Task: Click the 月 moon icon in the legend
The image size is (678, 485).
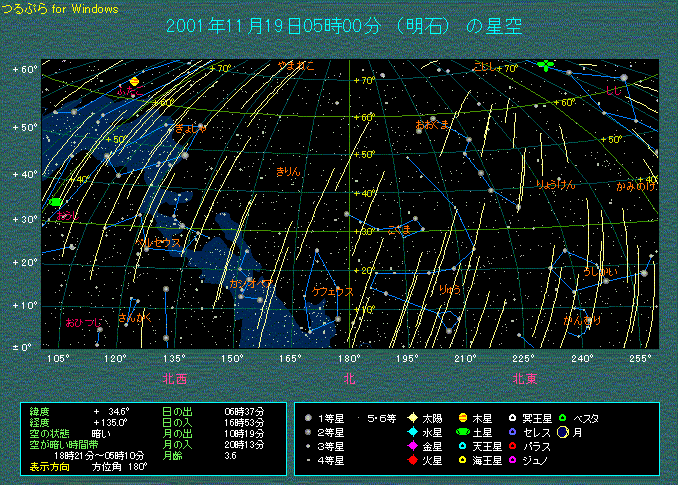Action: click(563, 431)
